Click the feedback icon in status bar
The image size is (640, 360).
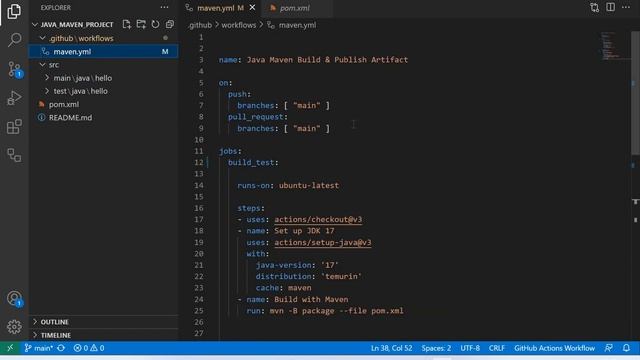[x=609, y=348]
